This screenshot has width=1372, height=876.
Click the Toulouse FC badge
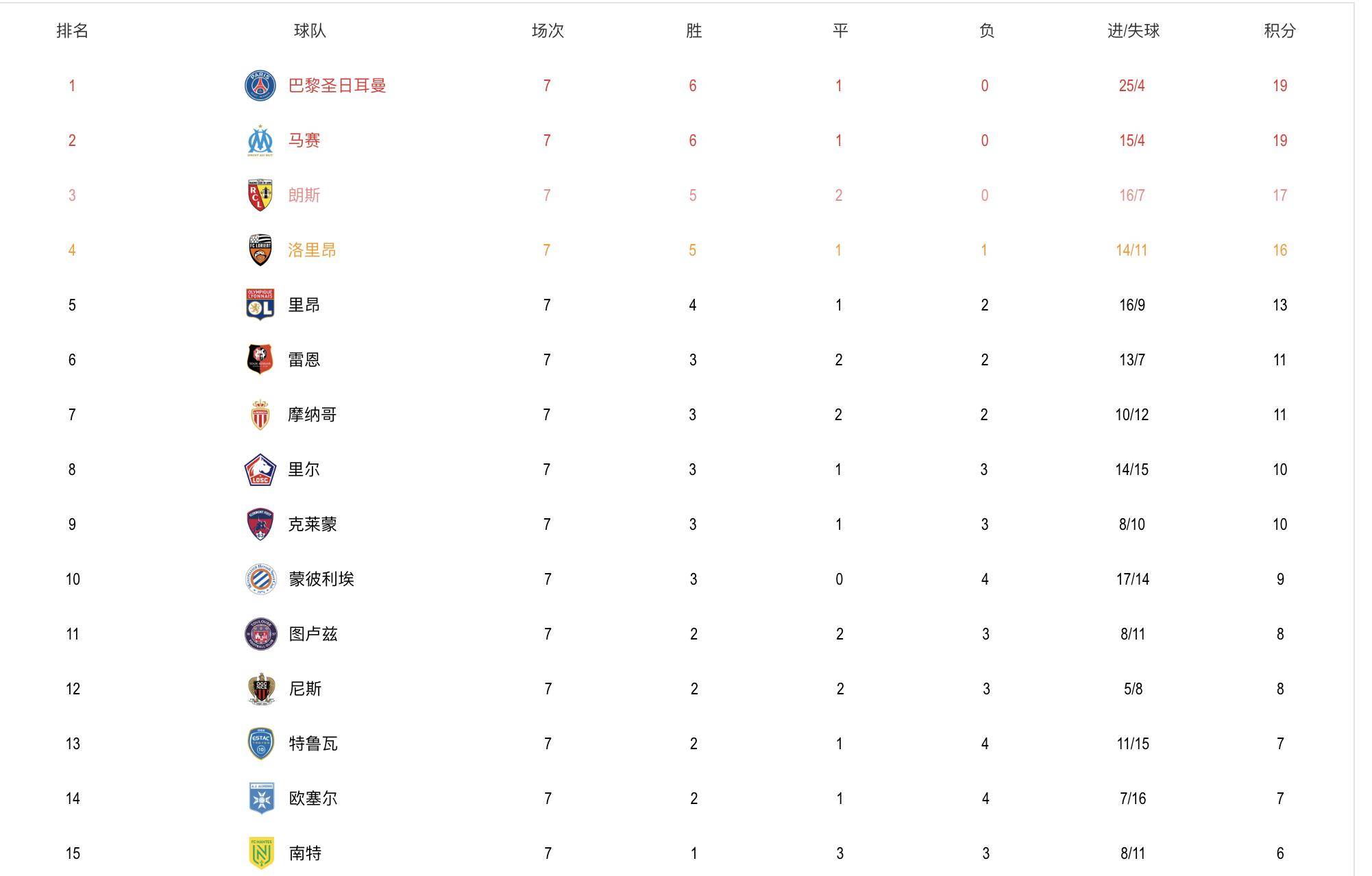point(260,634)
